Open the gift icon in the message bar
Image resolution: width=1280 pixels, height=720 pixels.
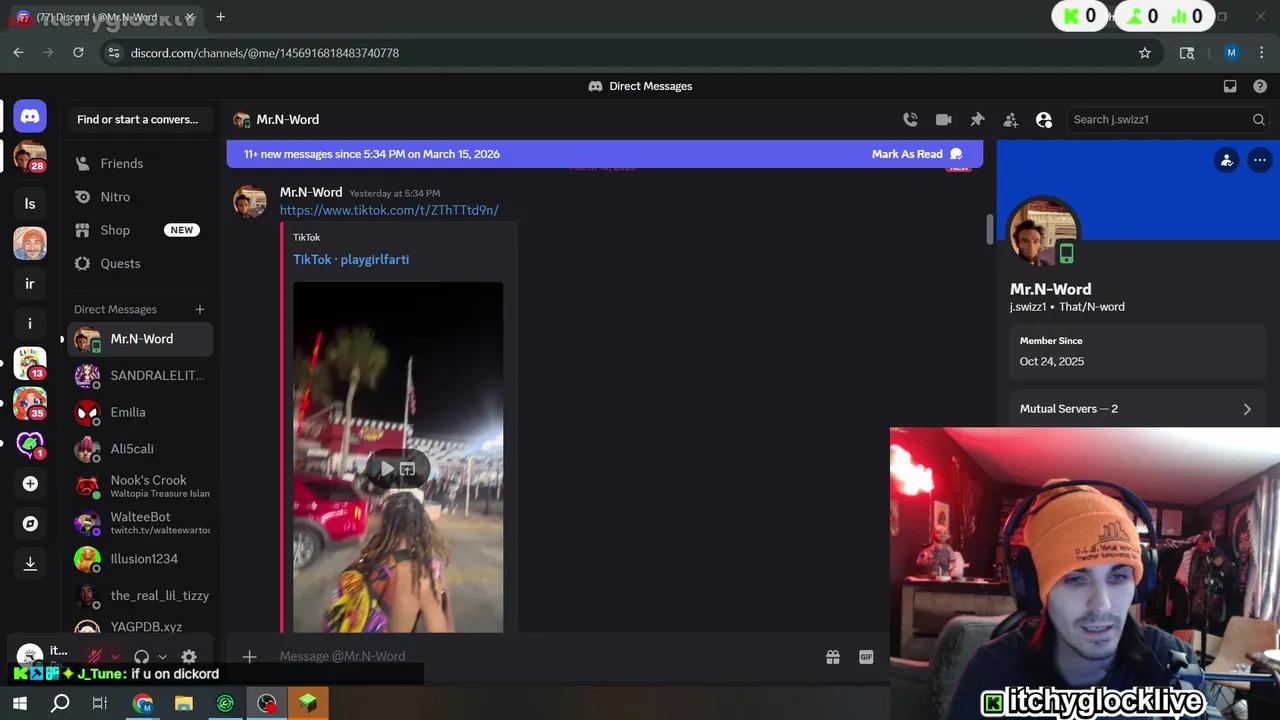pos(832,657)
